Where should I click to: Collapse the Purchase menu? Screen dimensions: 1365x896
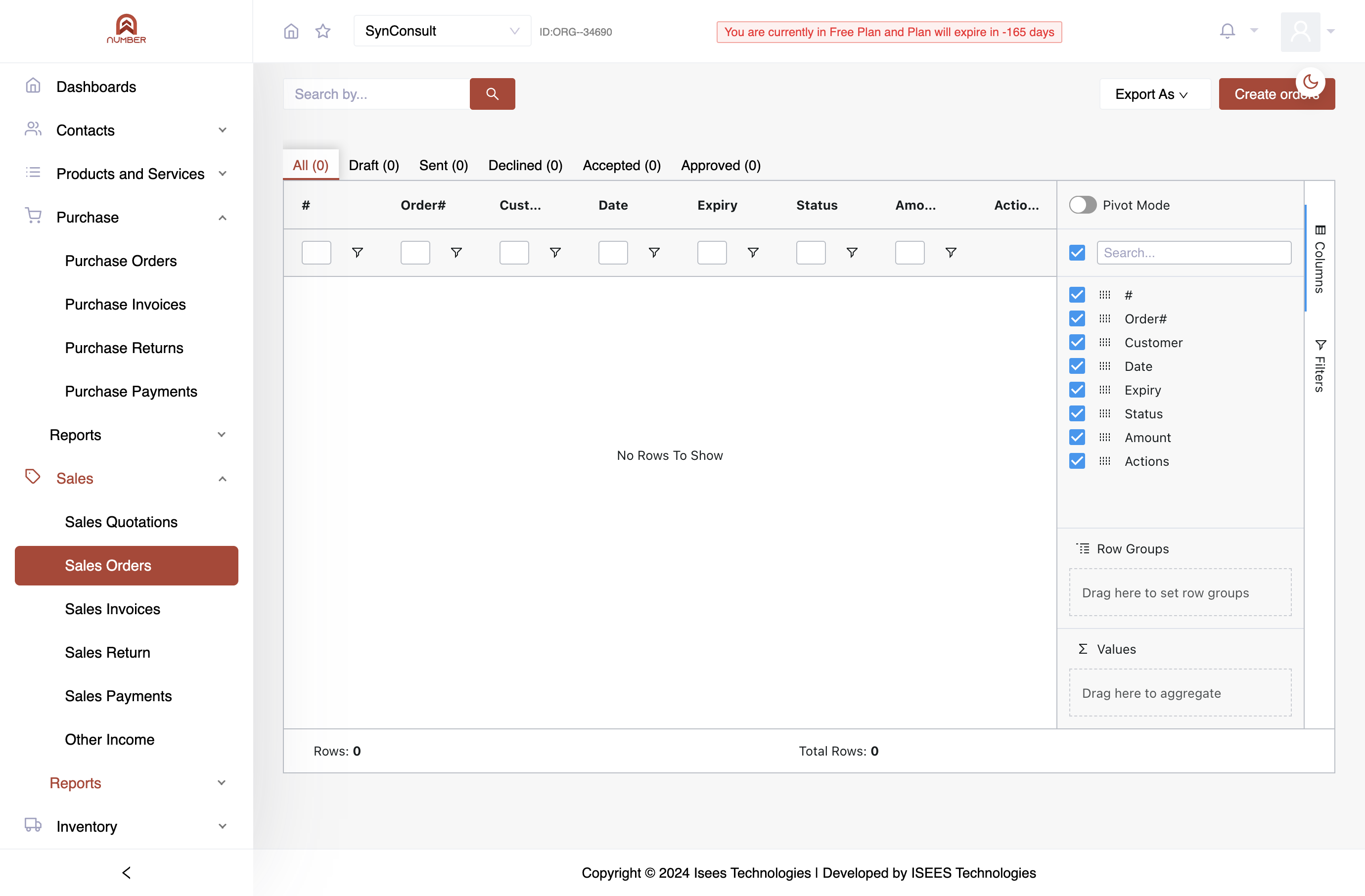pyautogui.click(x=126, y=217)
